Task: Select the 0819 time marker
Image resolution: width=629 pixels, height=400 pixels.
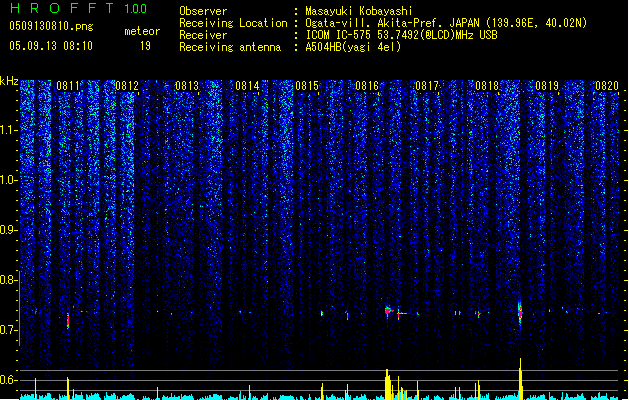Action: coord(547,86)
